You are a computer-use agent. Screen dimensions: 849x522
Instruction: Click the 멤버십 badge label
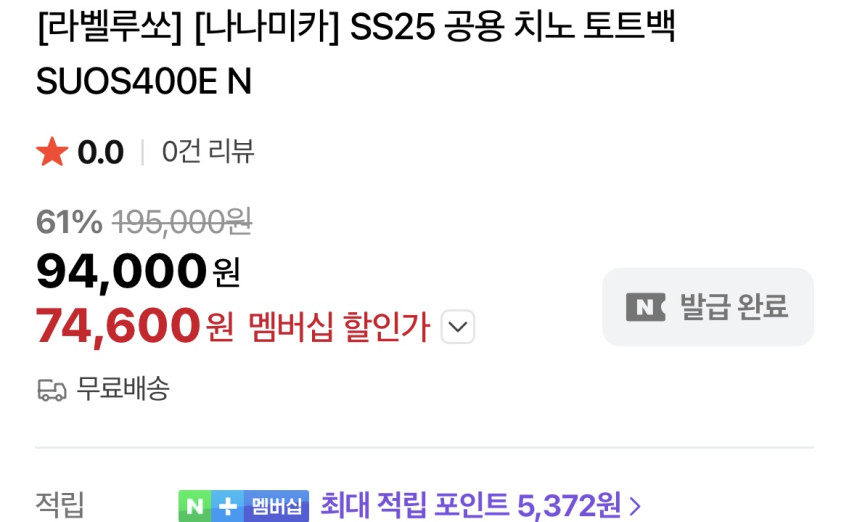click(276, 506)
